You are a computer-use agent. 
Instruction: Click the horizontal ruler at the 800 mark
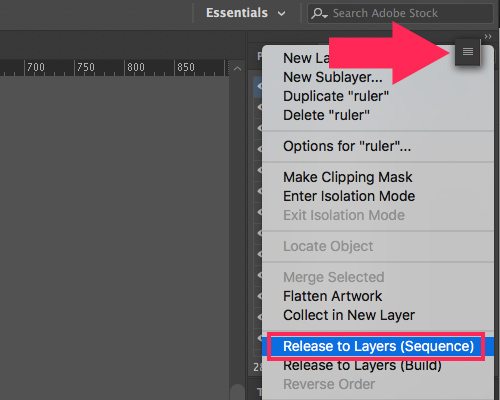[136, 68]
